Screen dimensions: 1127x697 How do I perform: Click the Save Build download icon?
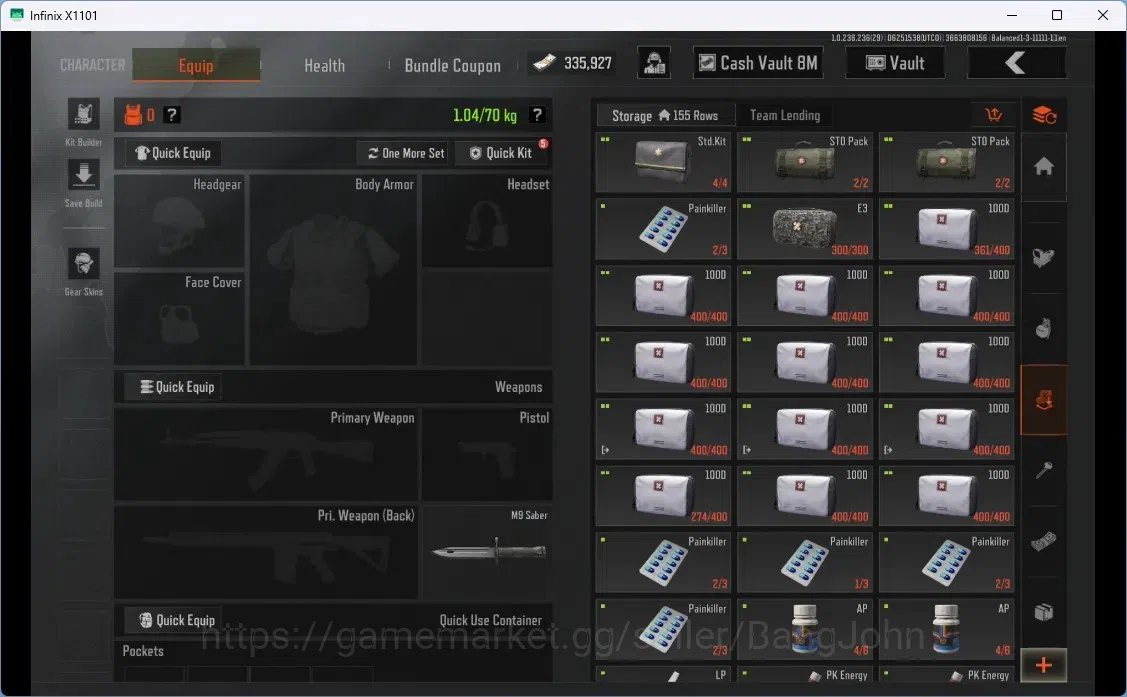click(83, 176)
